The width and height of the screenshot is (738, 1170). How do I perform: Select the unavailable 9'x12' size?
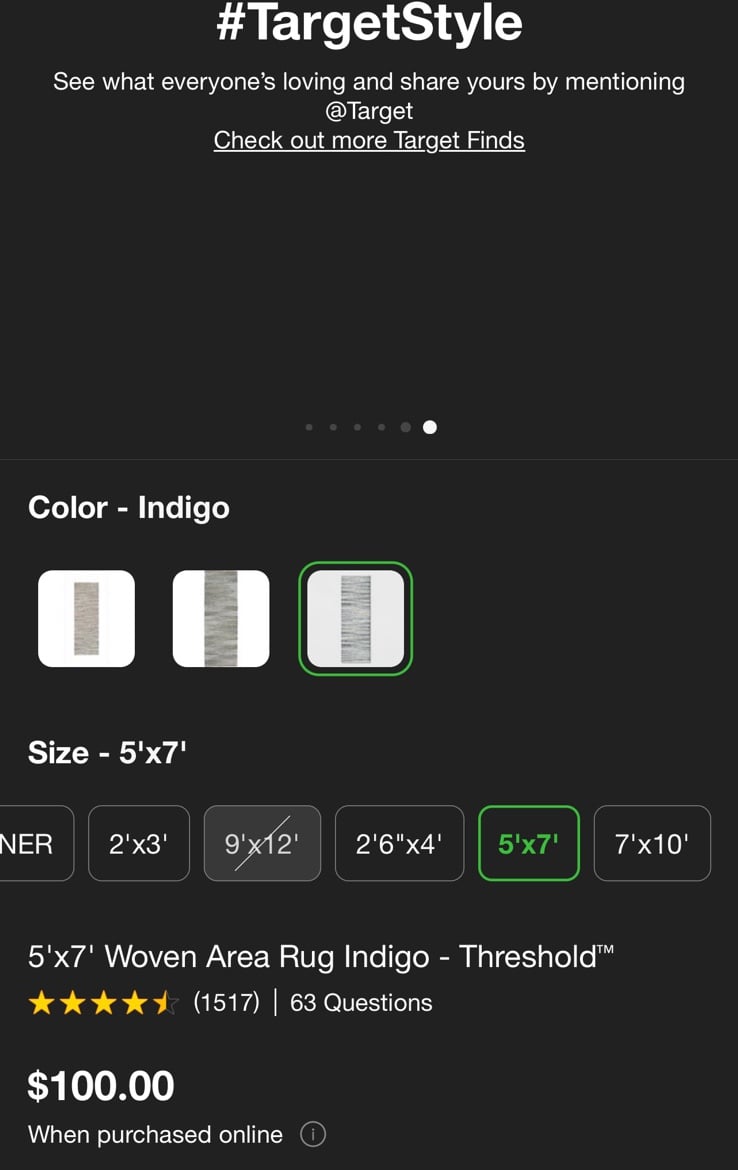tap(263, 844)
